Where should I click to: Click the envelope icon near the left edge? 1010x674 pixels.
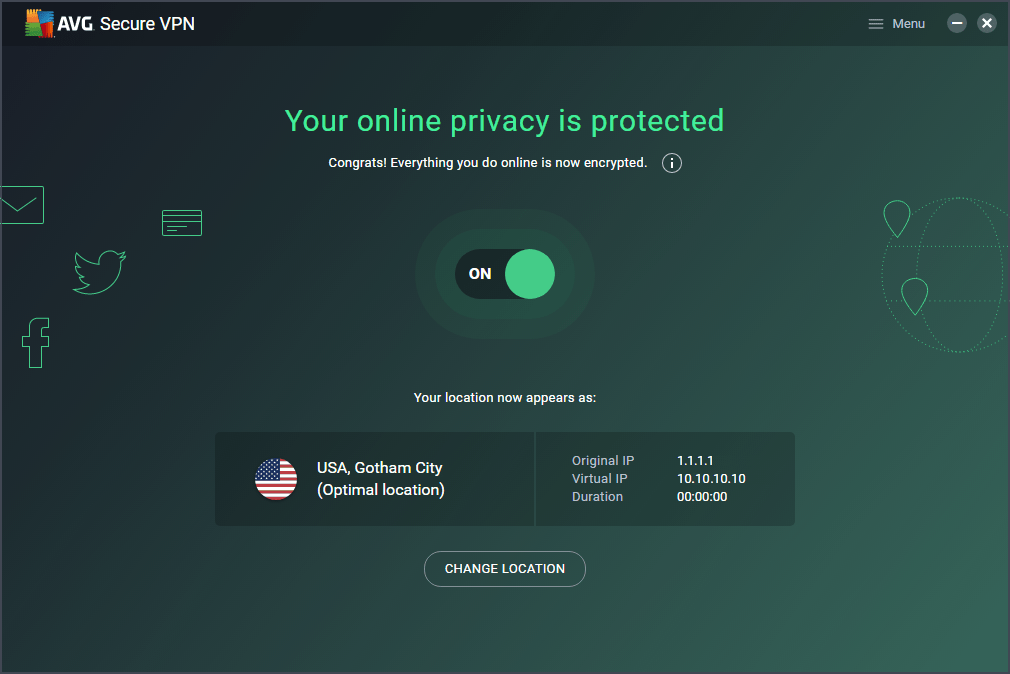[x=21, y=204]
